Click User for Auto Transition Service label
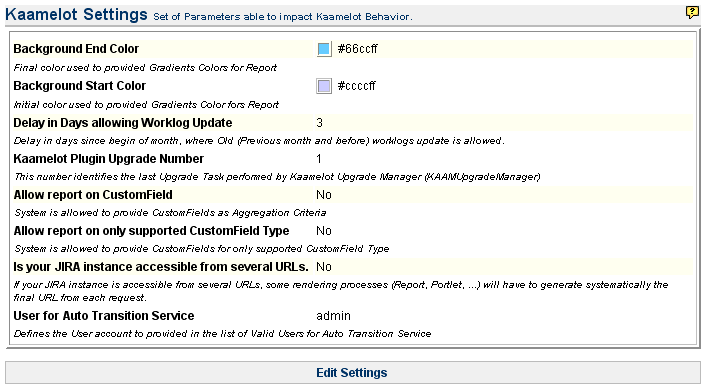 (104, 316)
